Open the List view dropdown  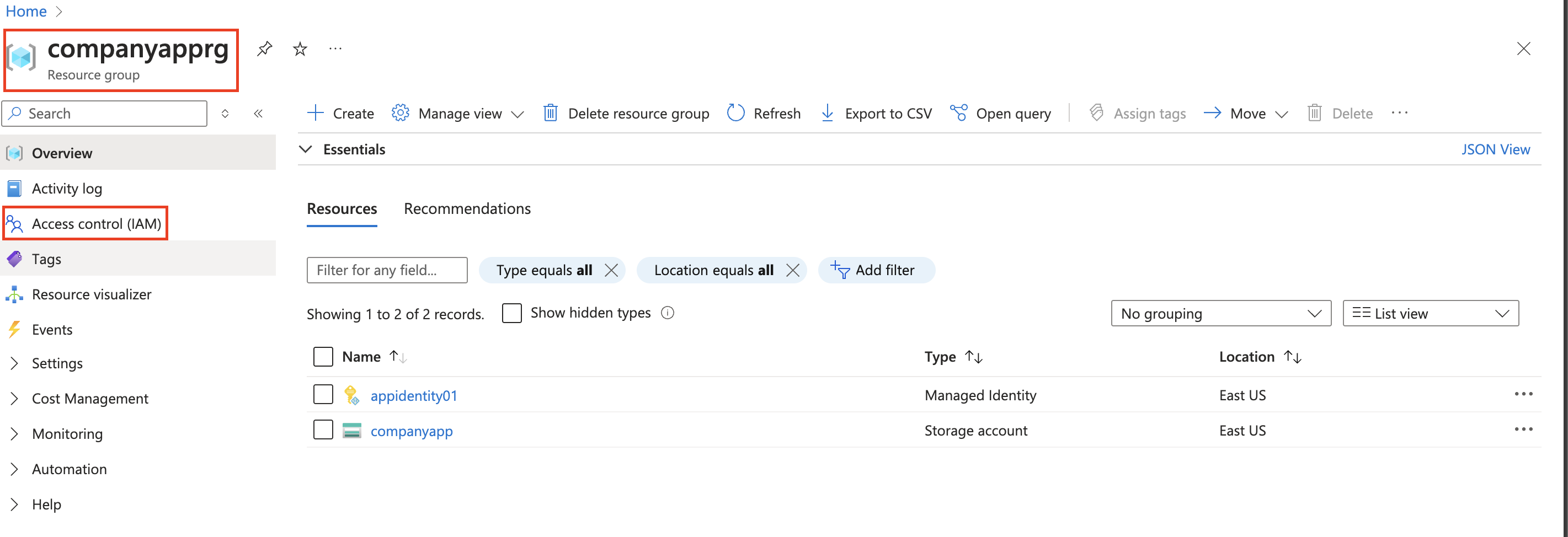(1431, 313)
